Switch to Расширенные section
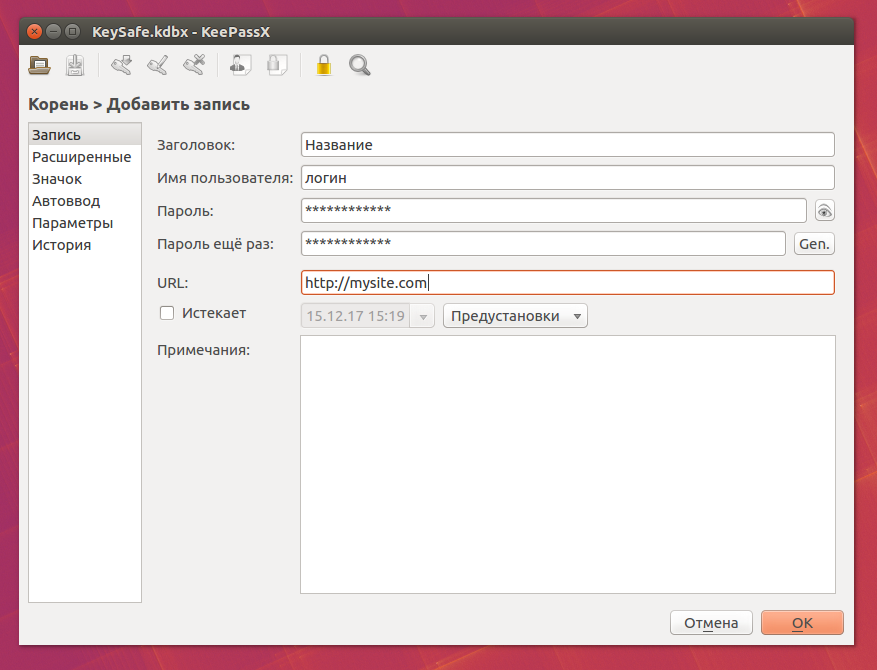The image size is (877, 670). 82,157
